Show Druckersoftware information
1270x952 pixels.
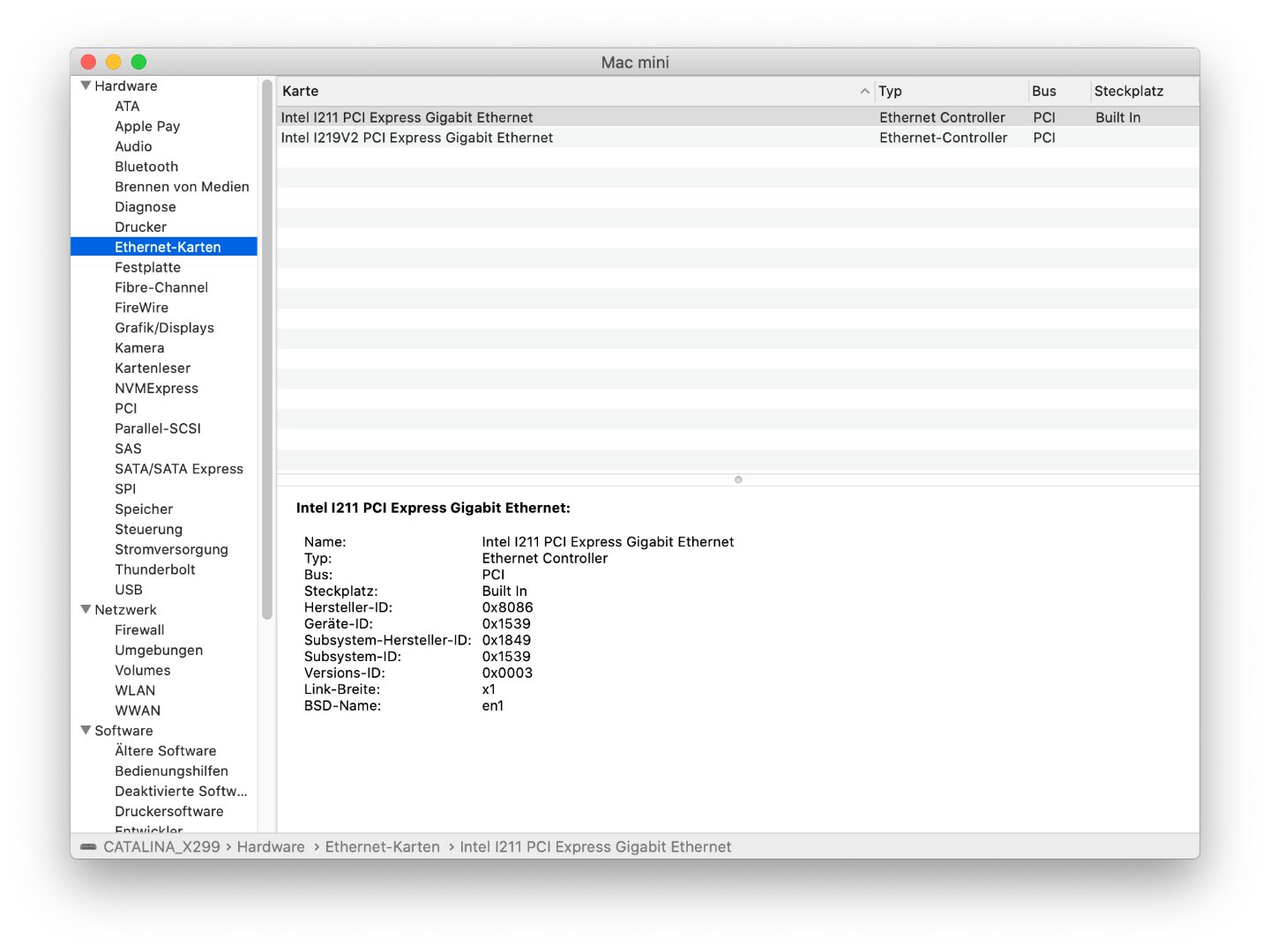169,811
